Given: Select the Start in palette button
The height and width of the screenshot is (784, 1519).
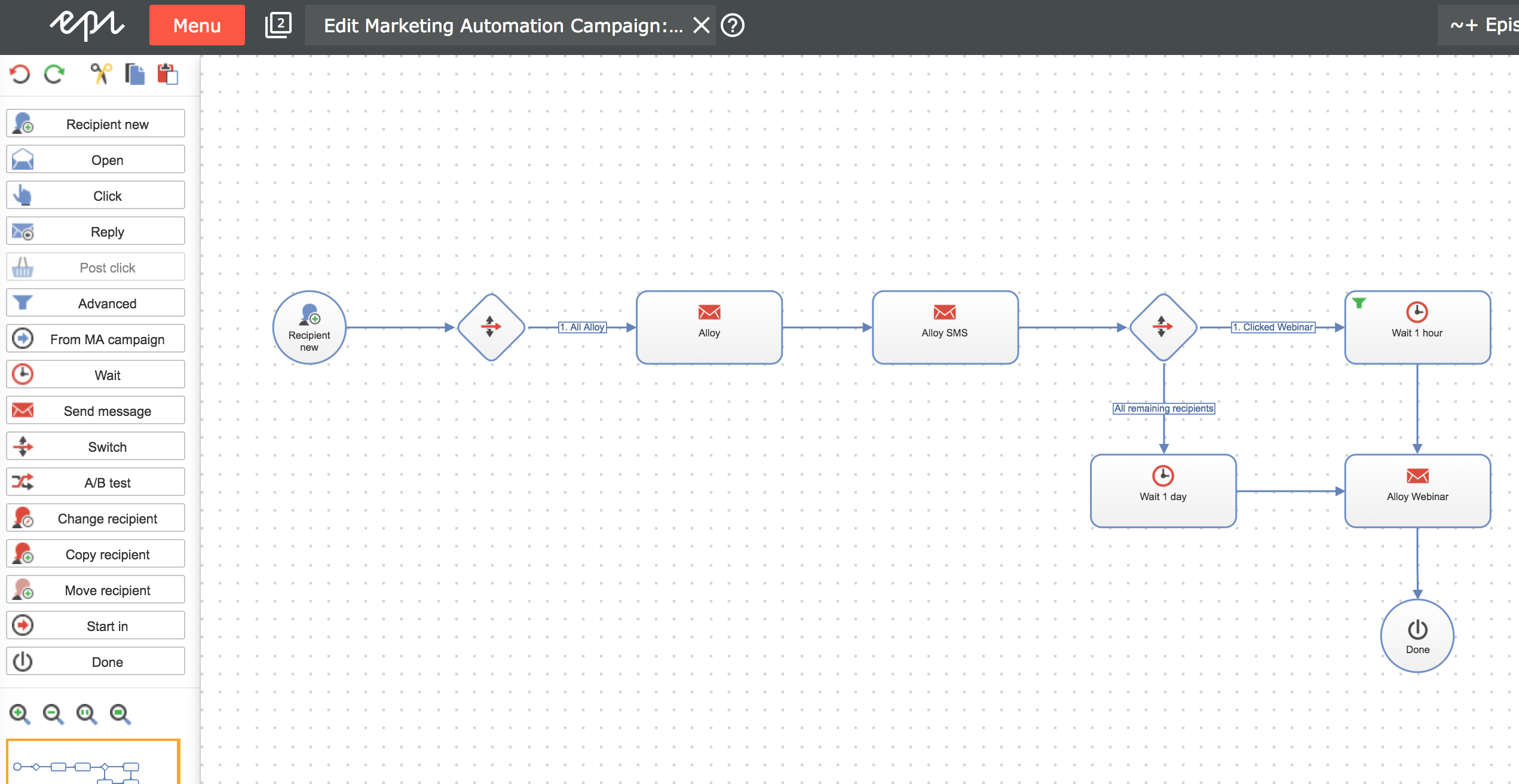Looking at the screenshot, I should (x=96, y=626).
